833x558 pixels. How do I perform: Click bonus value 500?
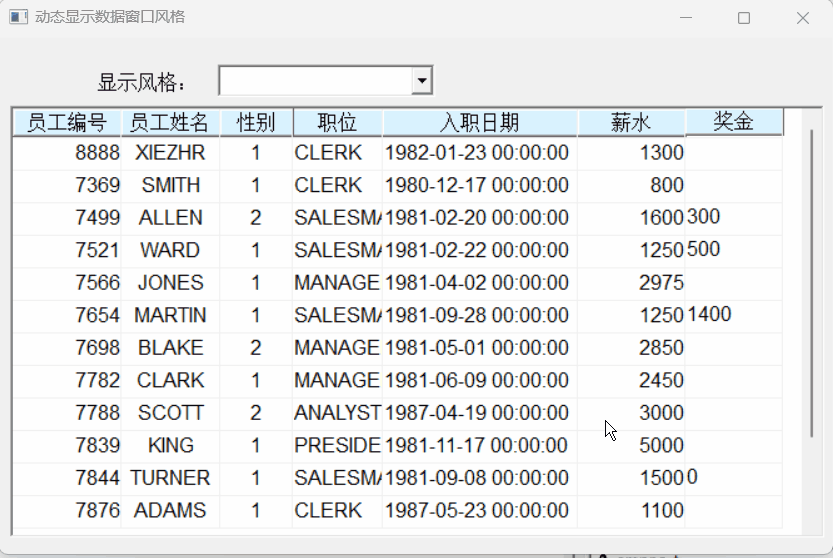(703, 249)
